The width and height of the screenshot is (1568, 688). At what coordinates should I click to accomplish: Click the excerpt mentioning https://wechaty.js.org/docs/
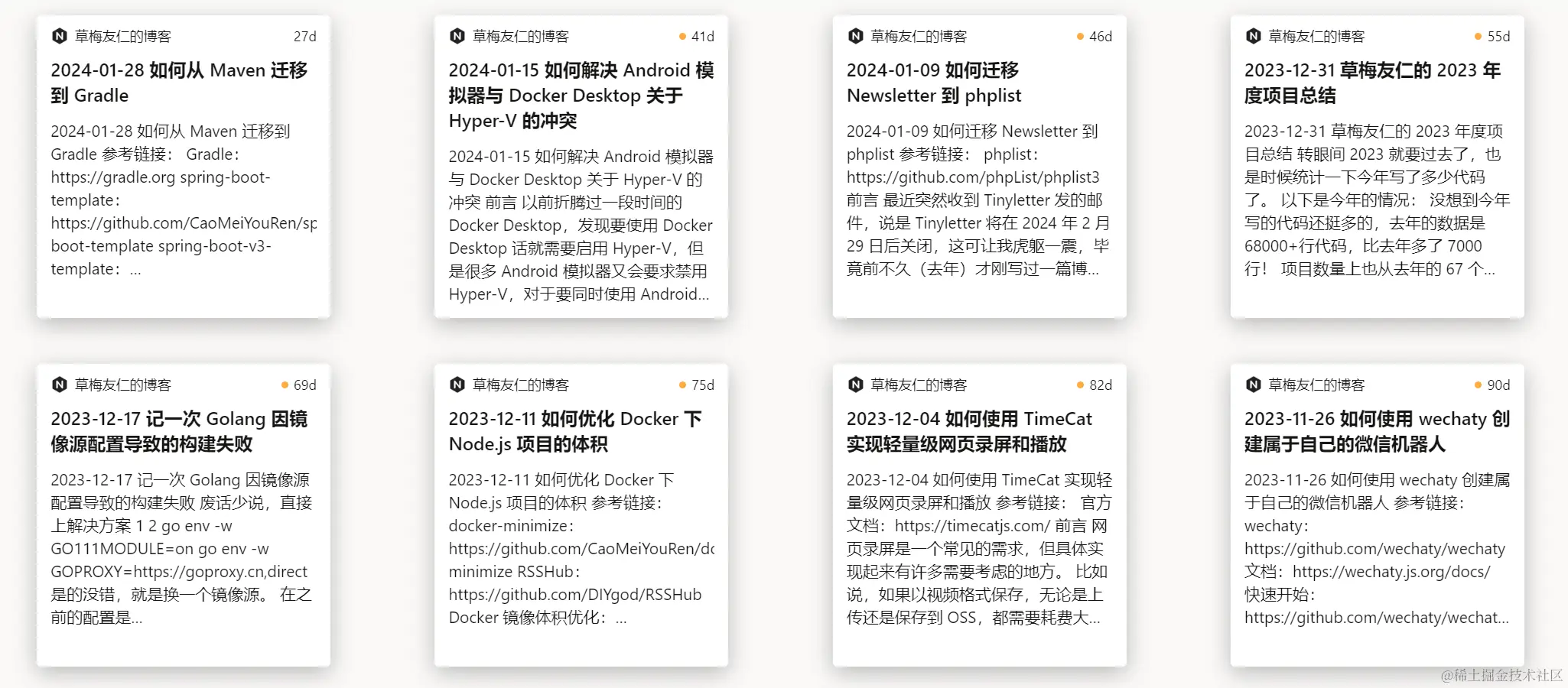pos(1377,549)
